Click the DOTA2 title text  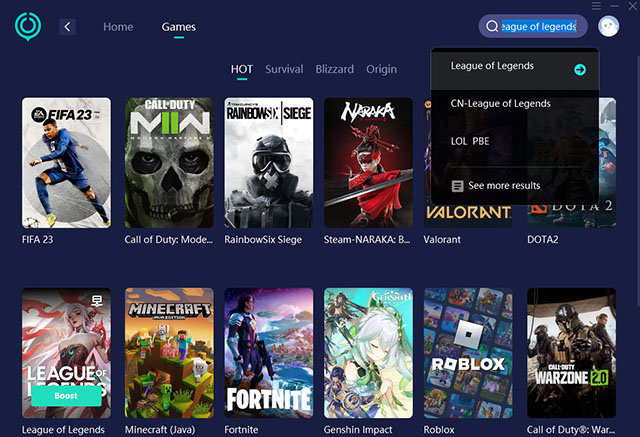[x=542, y=240]
